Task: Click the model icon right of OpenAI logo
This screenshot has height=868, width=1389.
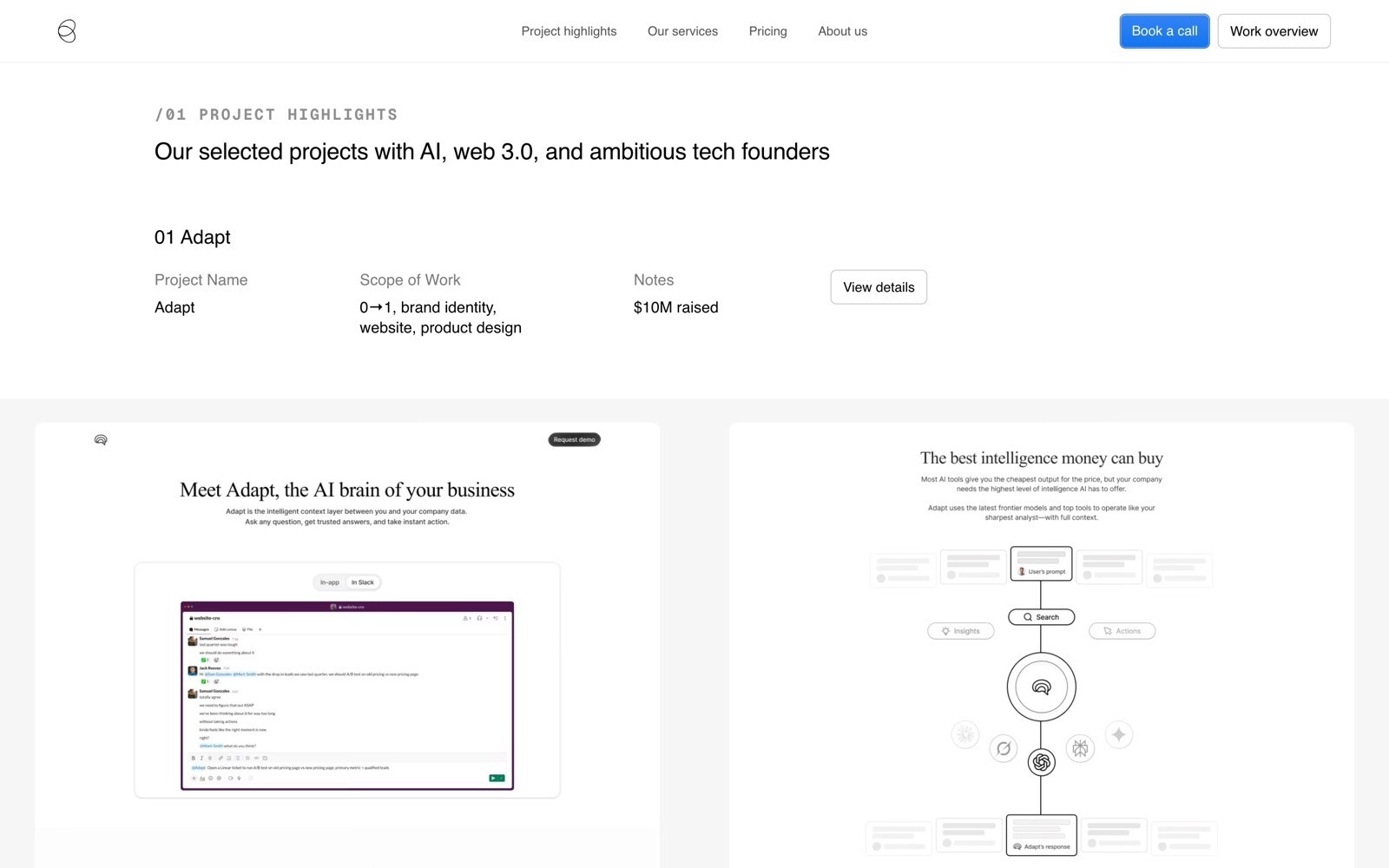Action: coord(1080,748)
